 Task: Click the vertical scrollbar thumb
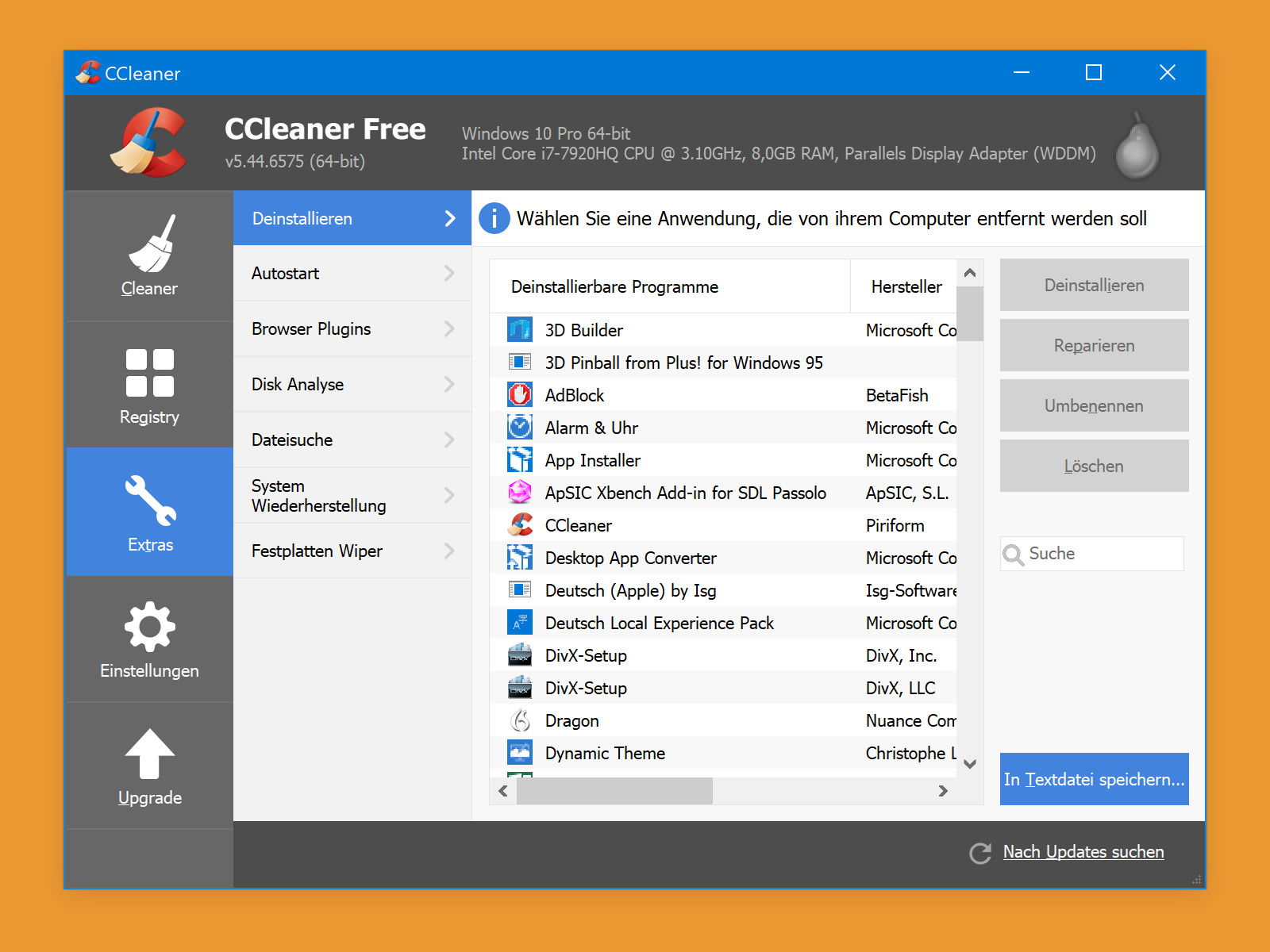pyautogui.click(x=970, y=313)
